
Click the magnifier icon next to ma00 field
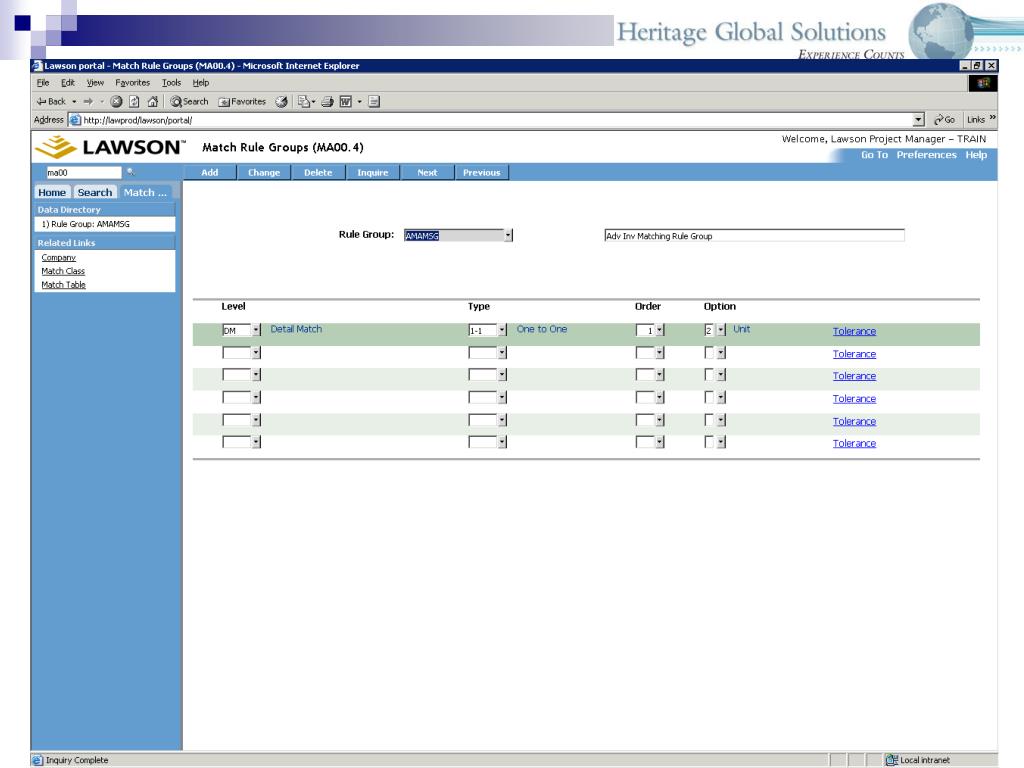(x=131, y=172)
